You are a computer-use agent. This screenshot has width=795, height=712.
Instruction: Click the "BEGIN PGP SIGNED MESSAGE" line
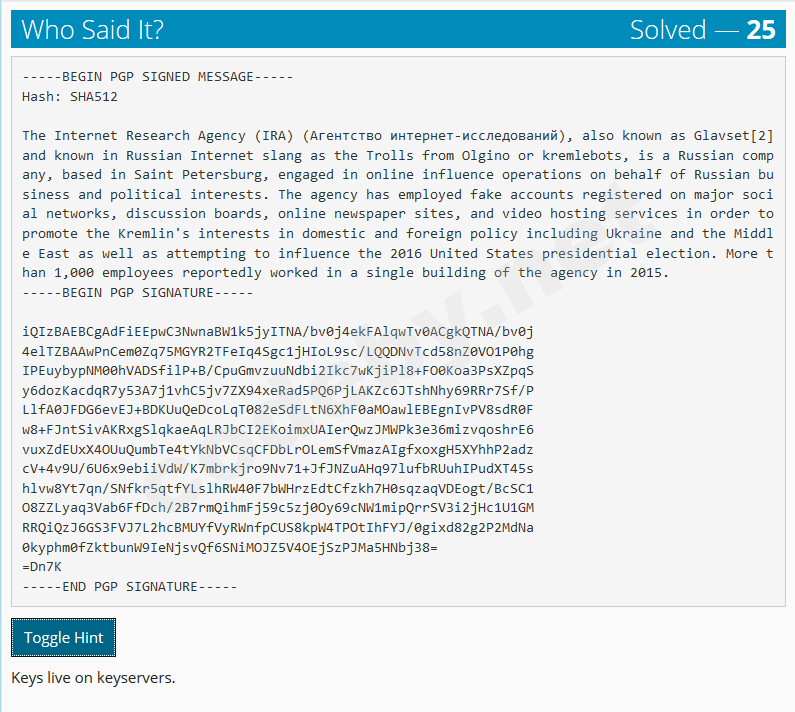[158, 77]
